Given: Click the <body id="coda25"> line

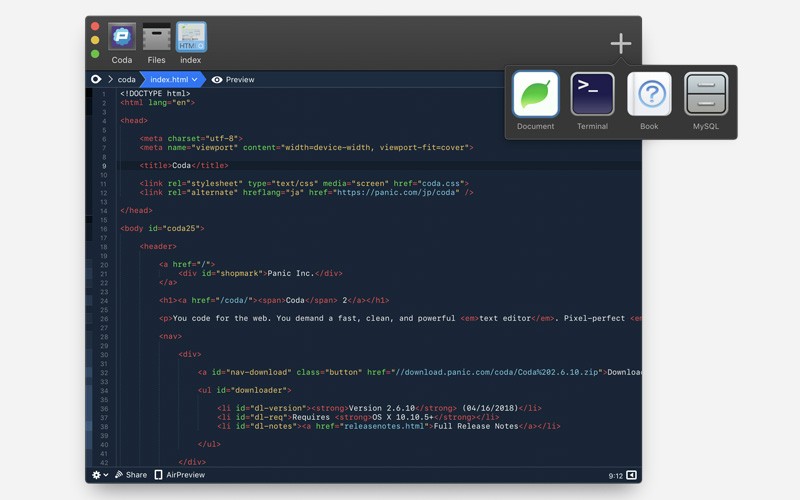Looking at the screenshot, I should tap(162, 228).
